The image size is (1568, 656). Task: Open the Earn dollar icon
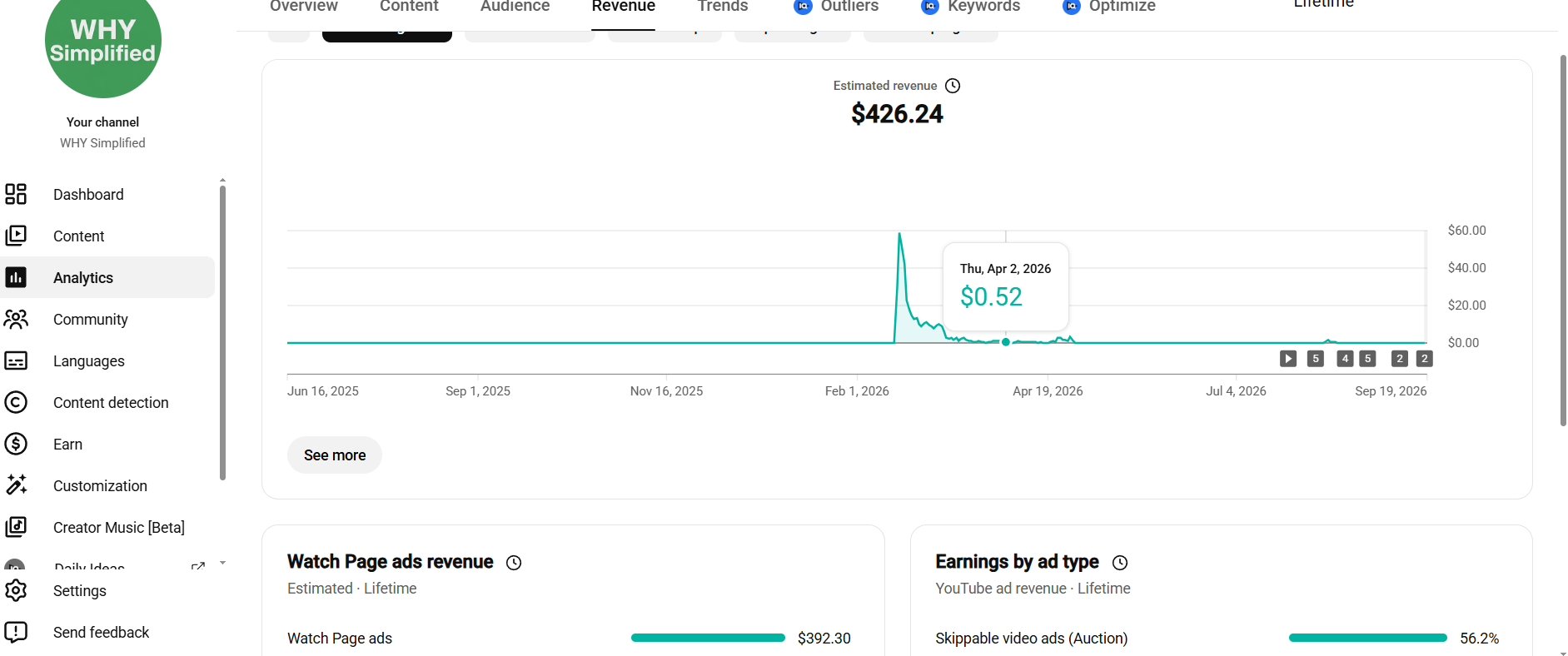point(16,444)
